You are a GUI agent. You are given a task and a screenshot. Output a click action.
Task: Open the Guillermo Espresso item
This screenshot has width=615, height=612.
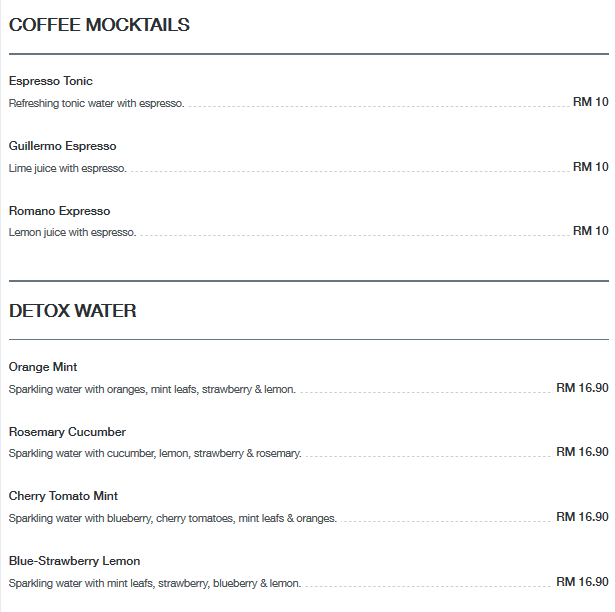(62, 146)
